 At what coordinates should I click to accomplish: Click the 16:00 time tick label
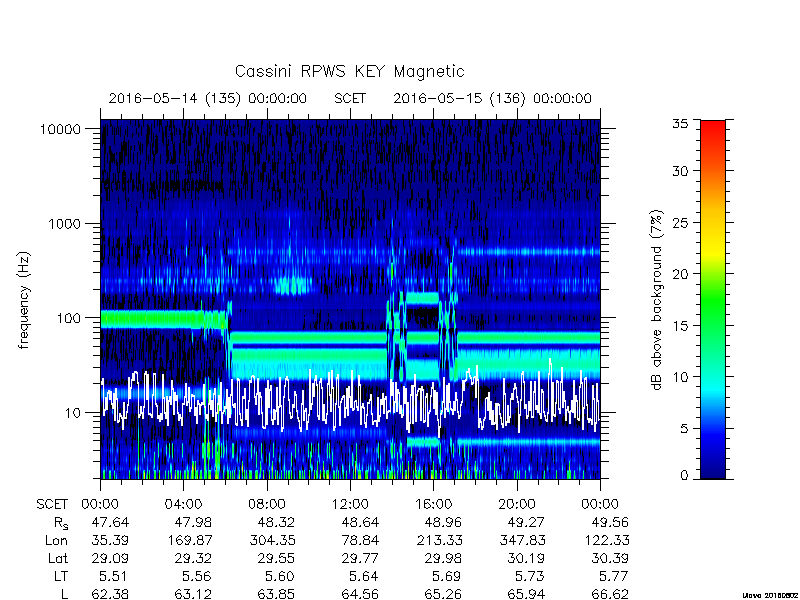pyautogui.click(x=433, y=505)
